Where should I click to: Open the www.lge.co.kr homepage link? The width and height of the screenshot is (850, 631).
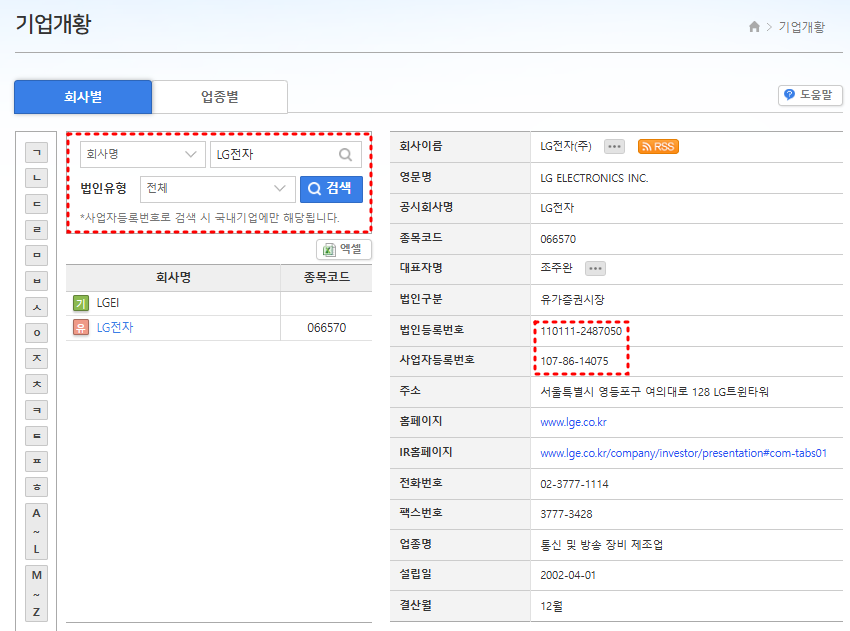coord(574,422)
